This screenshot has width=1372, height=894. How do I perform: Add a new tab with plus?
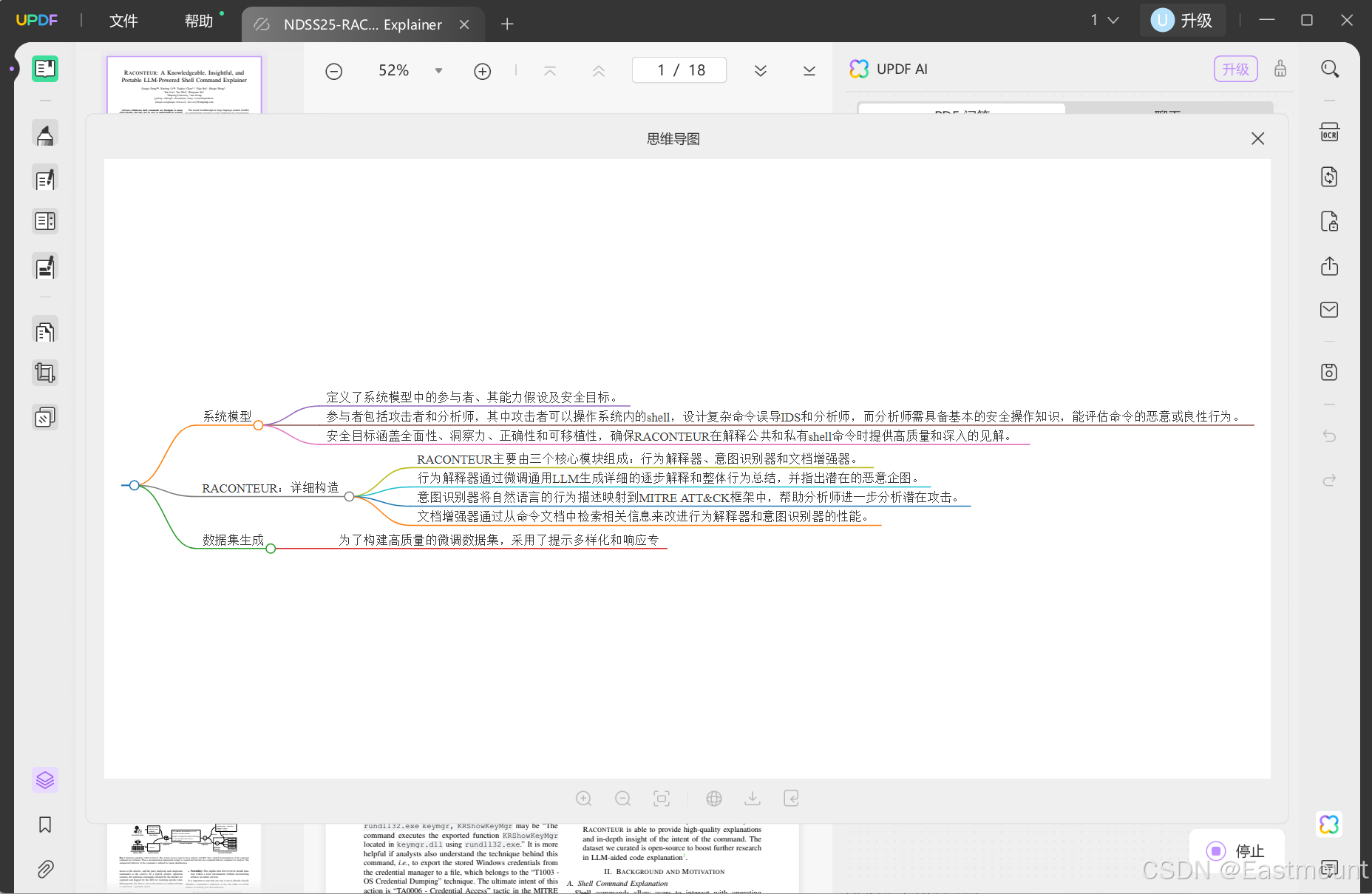pos(507,24)
